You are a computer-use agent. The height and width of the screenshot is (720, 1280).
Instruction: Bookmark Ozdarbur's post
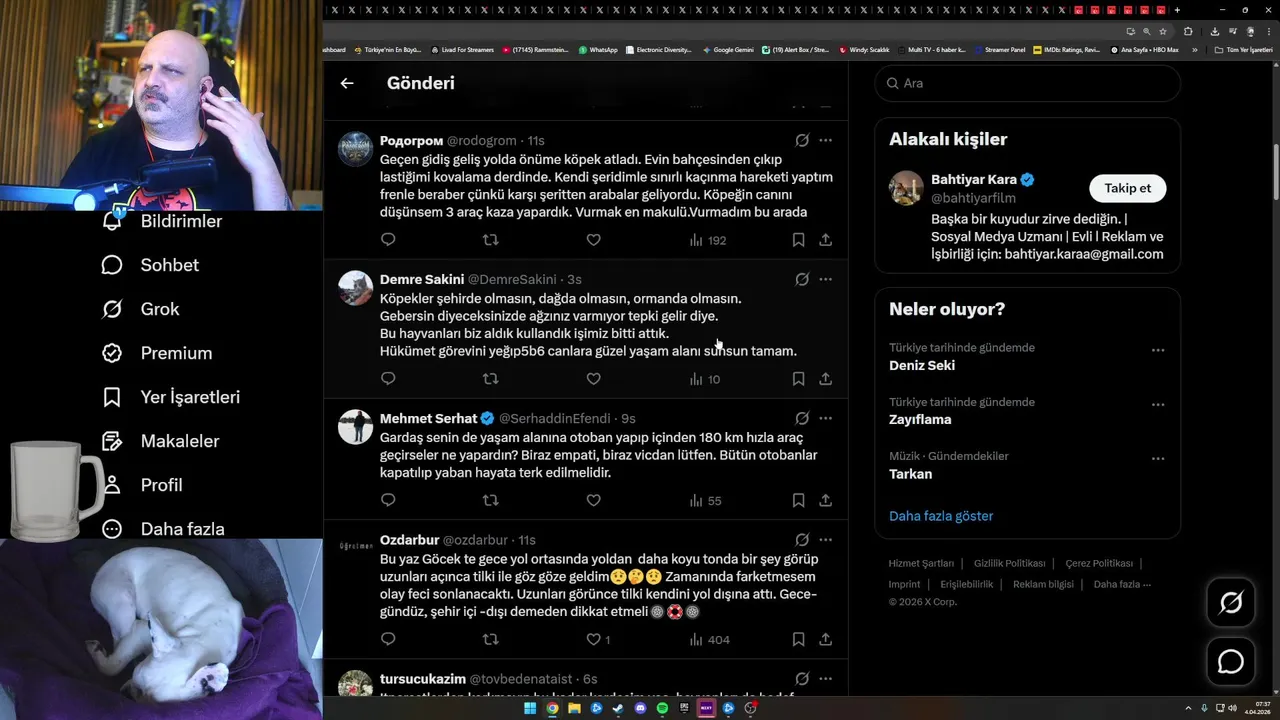798,639
